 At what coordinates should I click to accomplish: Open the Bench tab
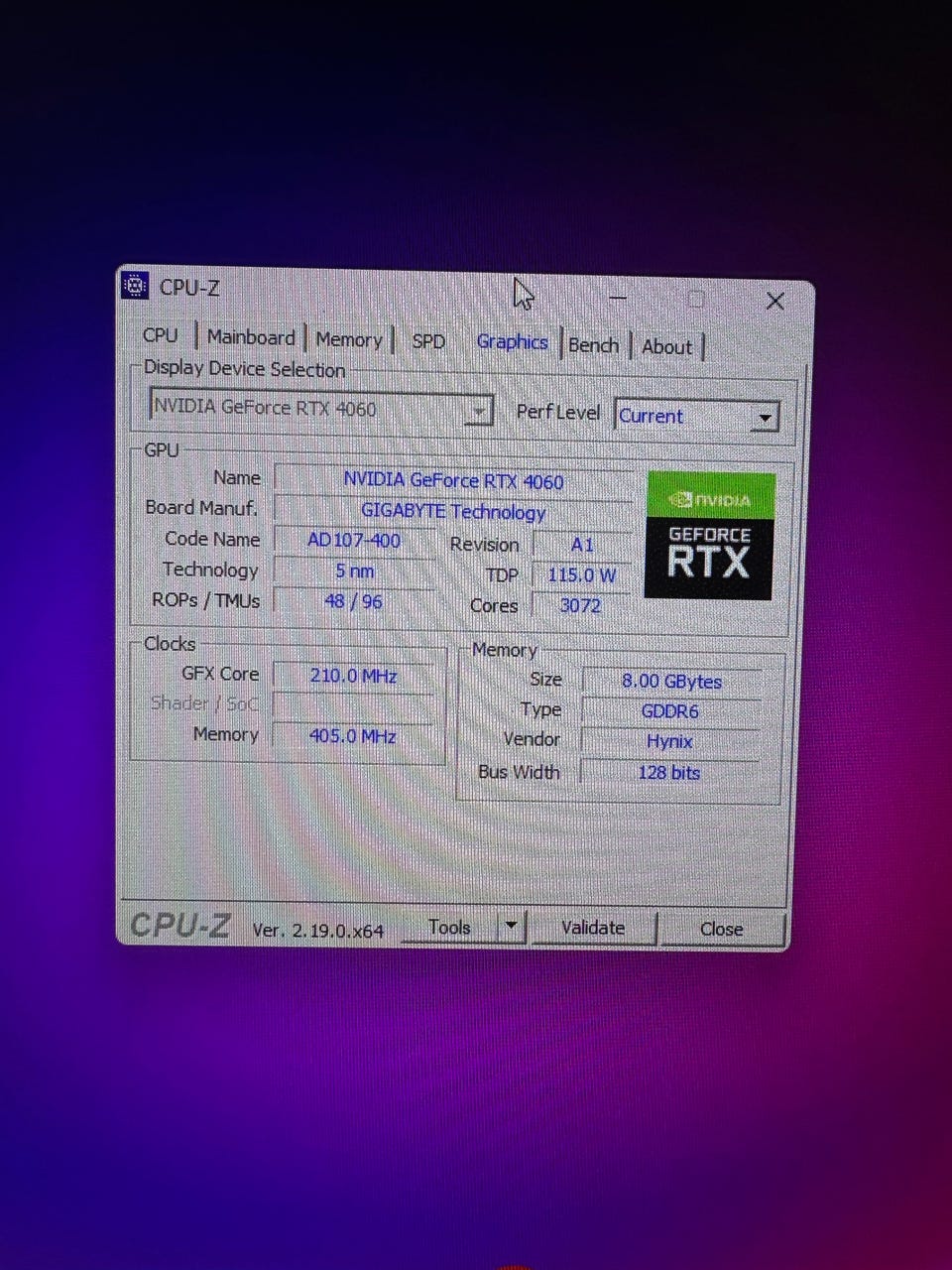[593, 345]
